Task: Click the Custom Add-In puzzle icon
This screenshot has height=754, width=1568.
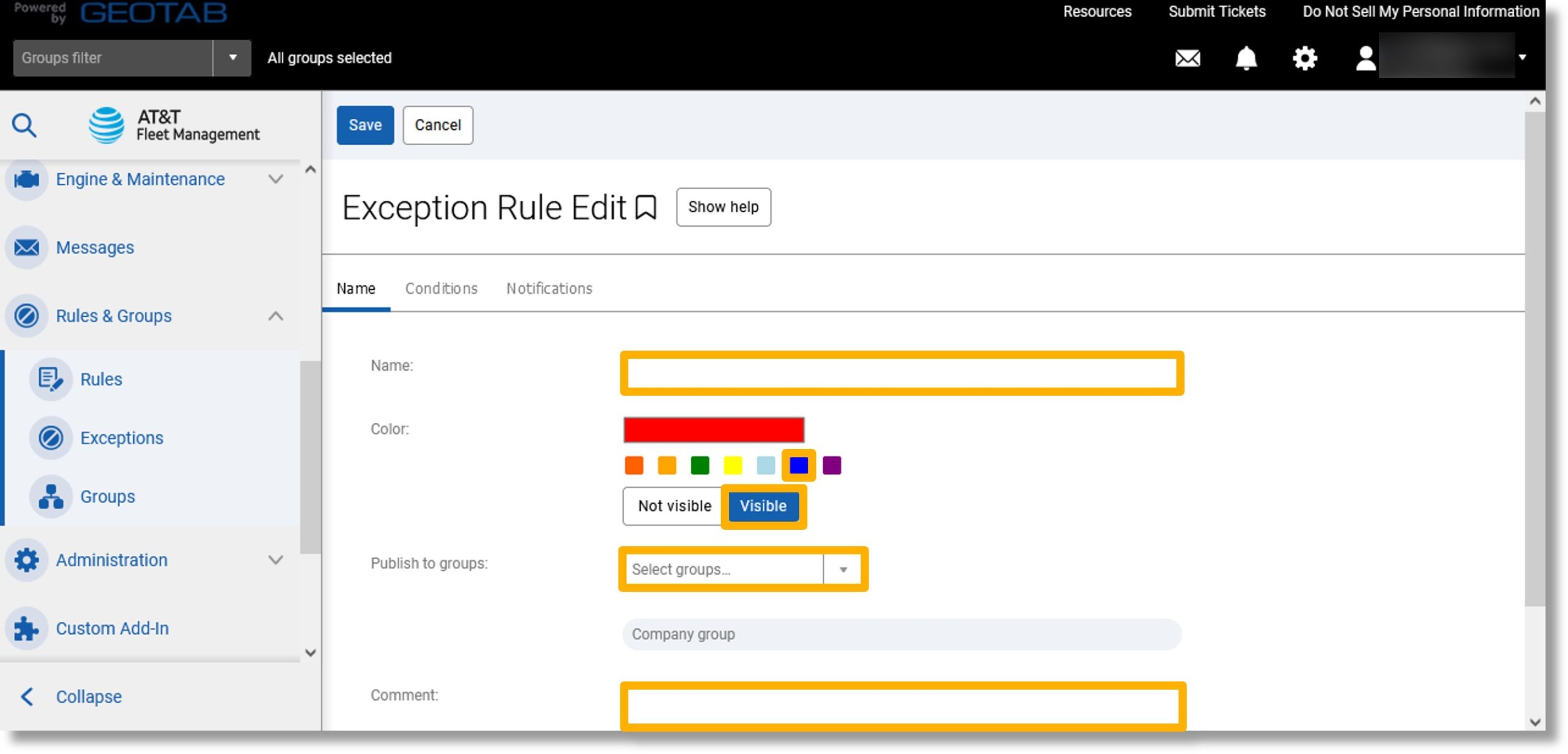Action: coord(27,627)
